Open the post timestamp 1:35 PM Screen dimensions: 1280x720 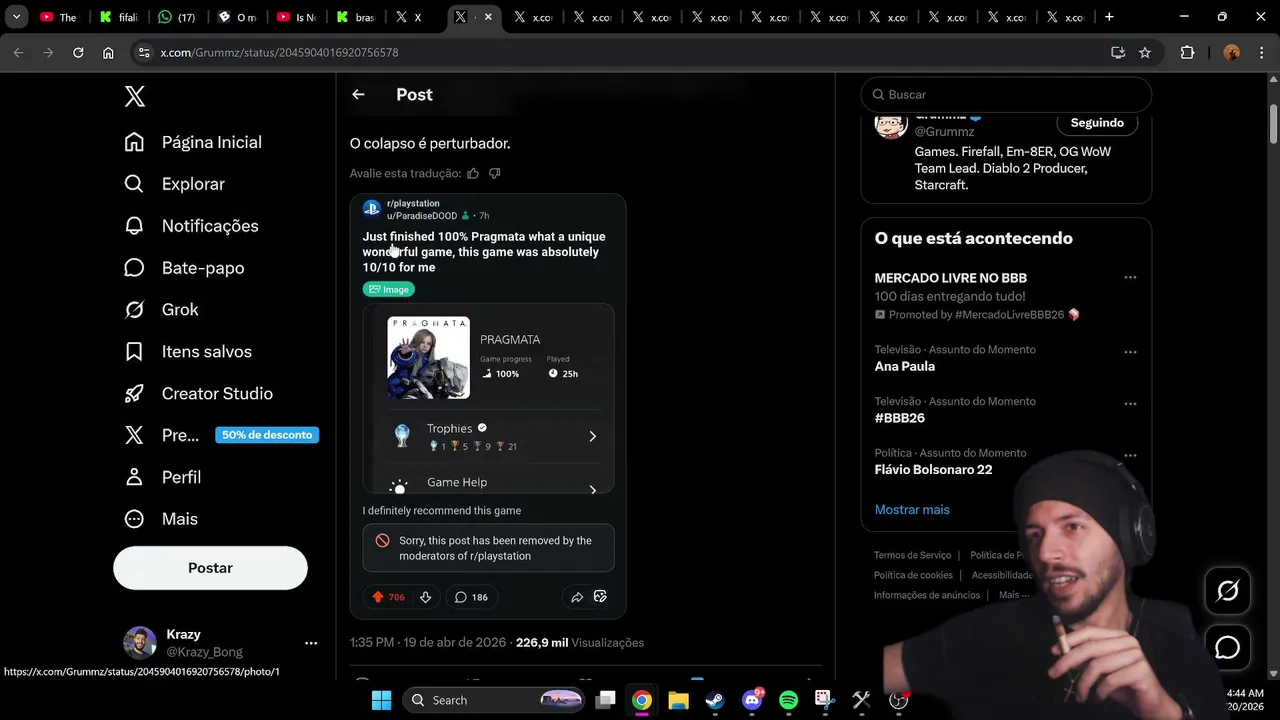tap(428, 642)
